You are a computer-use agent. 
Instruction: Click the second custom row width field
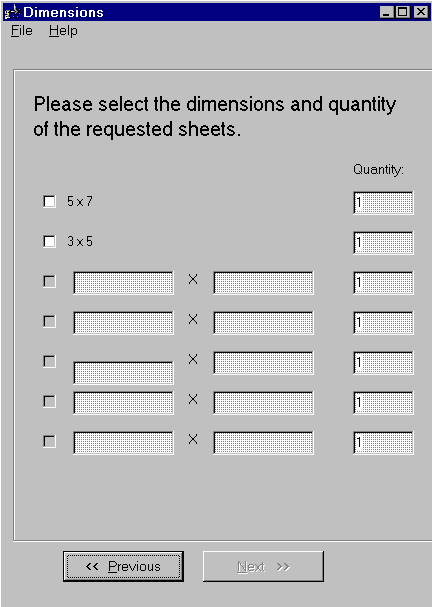pyautogui.click(x=123, y=323)
